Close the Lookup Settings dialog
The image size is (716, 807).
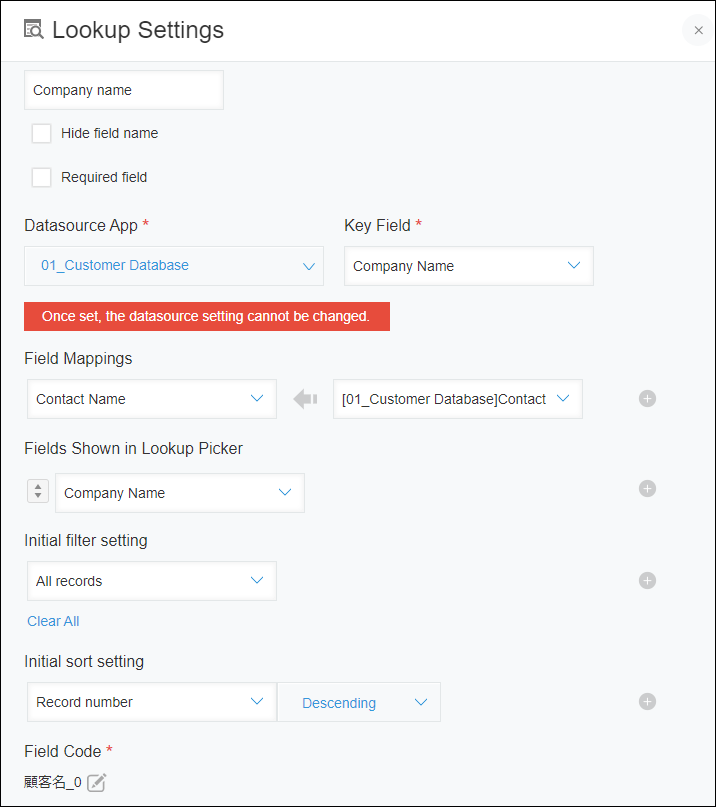[697, 30]
